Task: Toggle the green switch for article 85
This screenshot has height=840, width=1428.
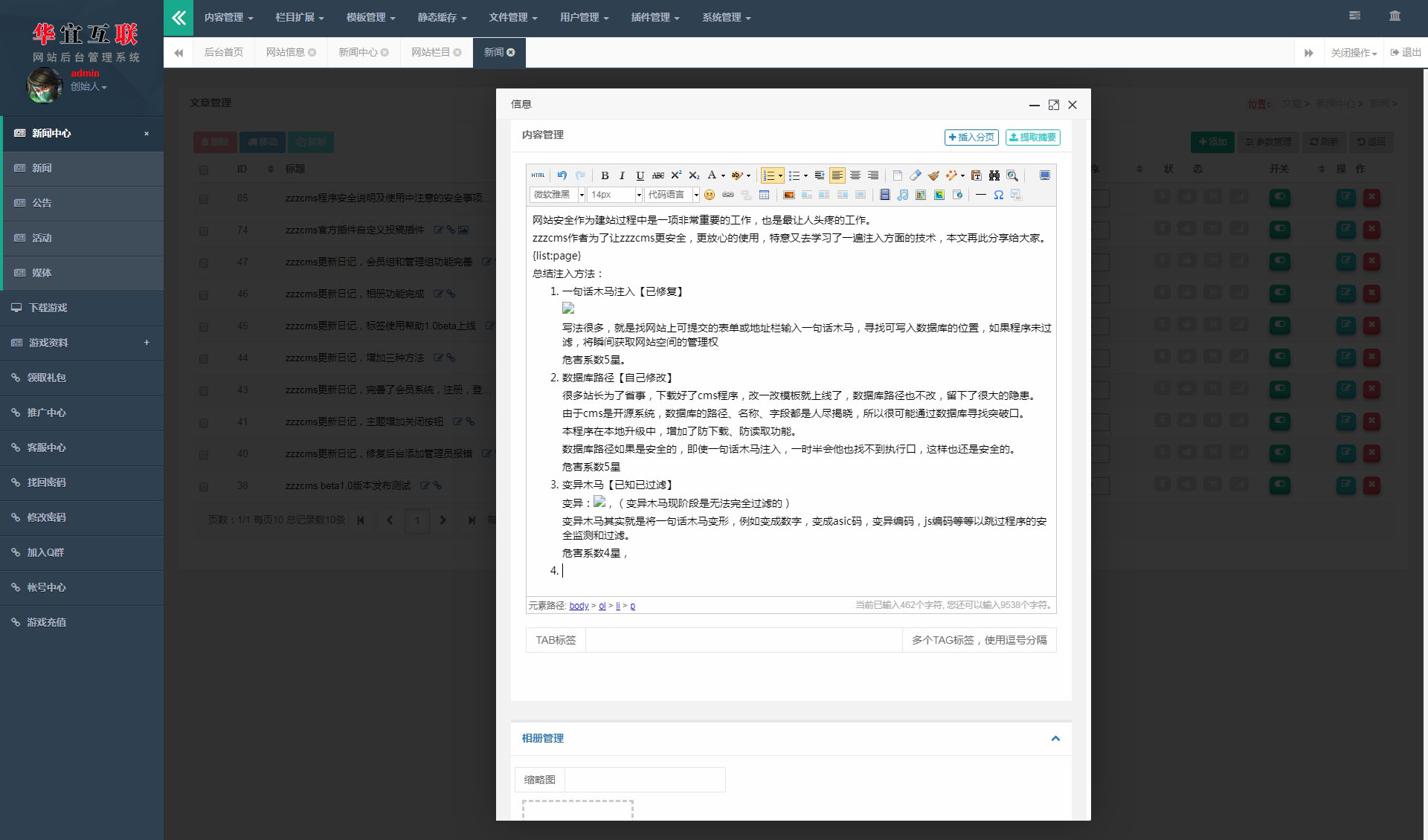Action: tap(1280, 198)
